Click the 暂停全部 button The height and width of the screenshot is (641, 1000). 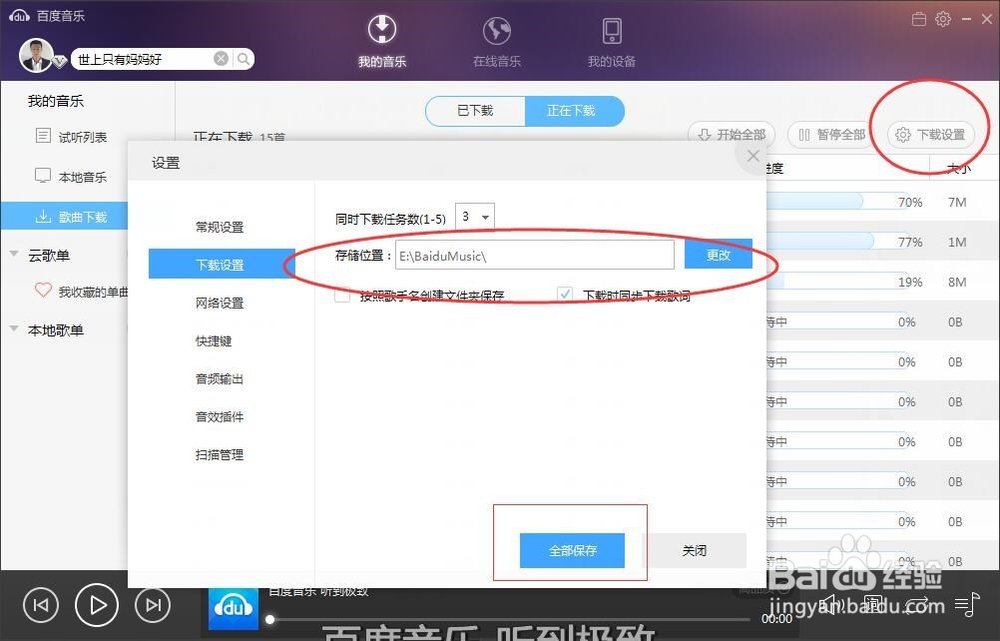[x=831, y=135]
